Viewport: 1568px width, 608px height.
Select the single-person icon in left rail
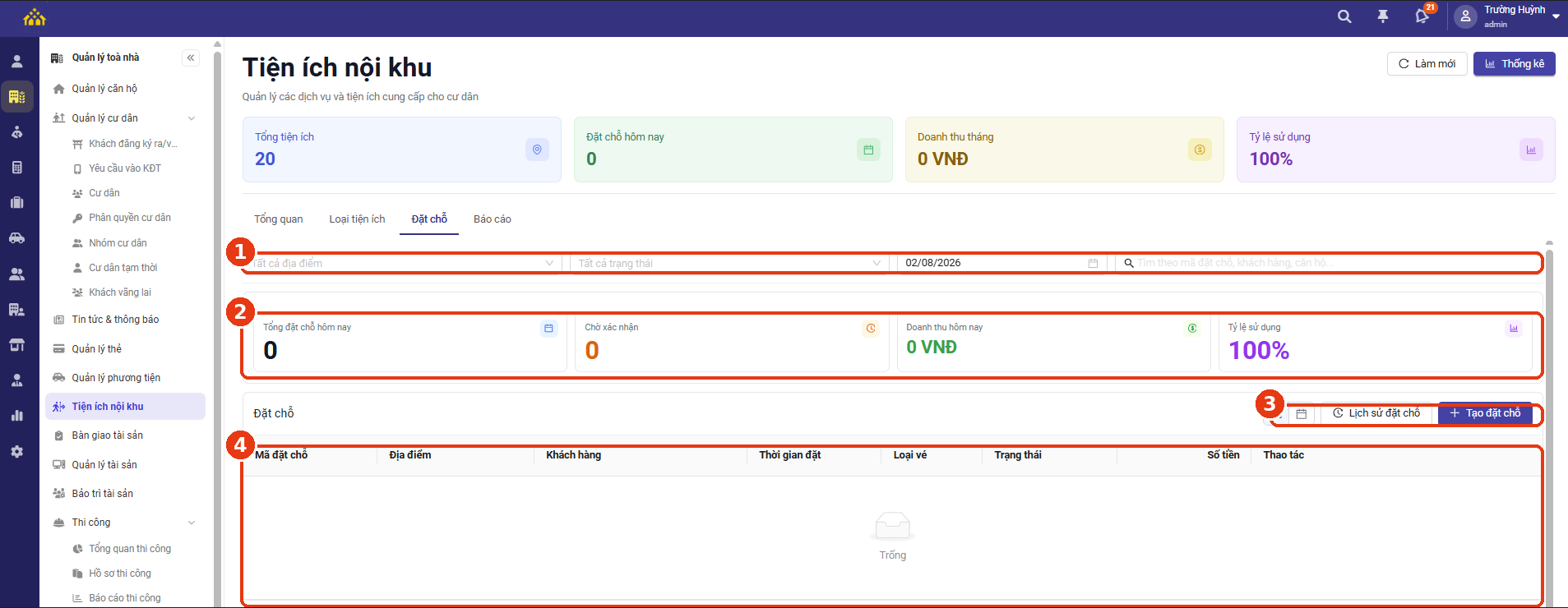(x=17, y=62)
